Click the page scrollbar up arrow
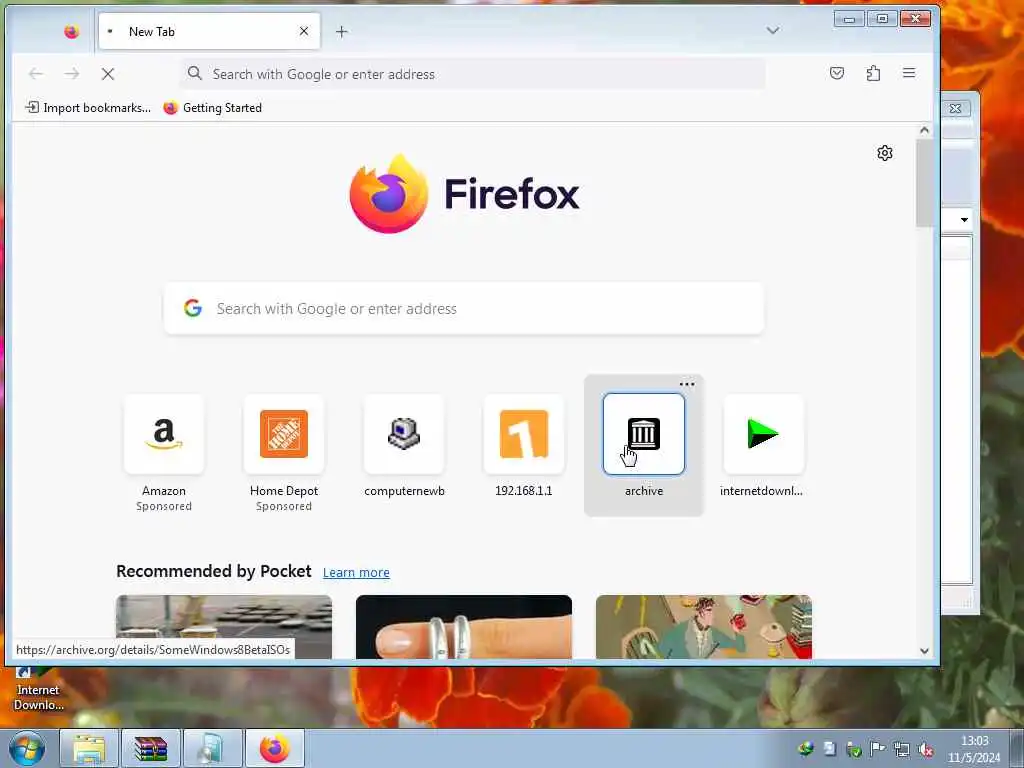 coord(924,130)
